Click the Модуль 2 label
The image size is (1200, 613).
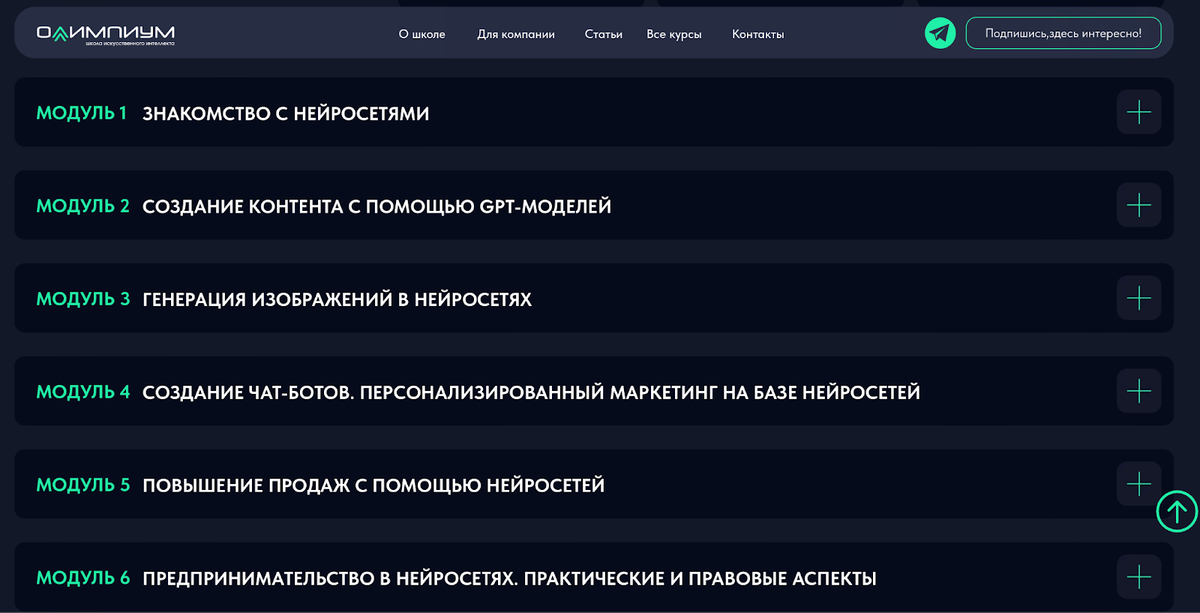(x=83, y=207)
